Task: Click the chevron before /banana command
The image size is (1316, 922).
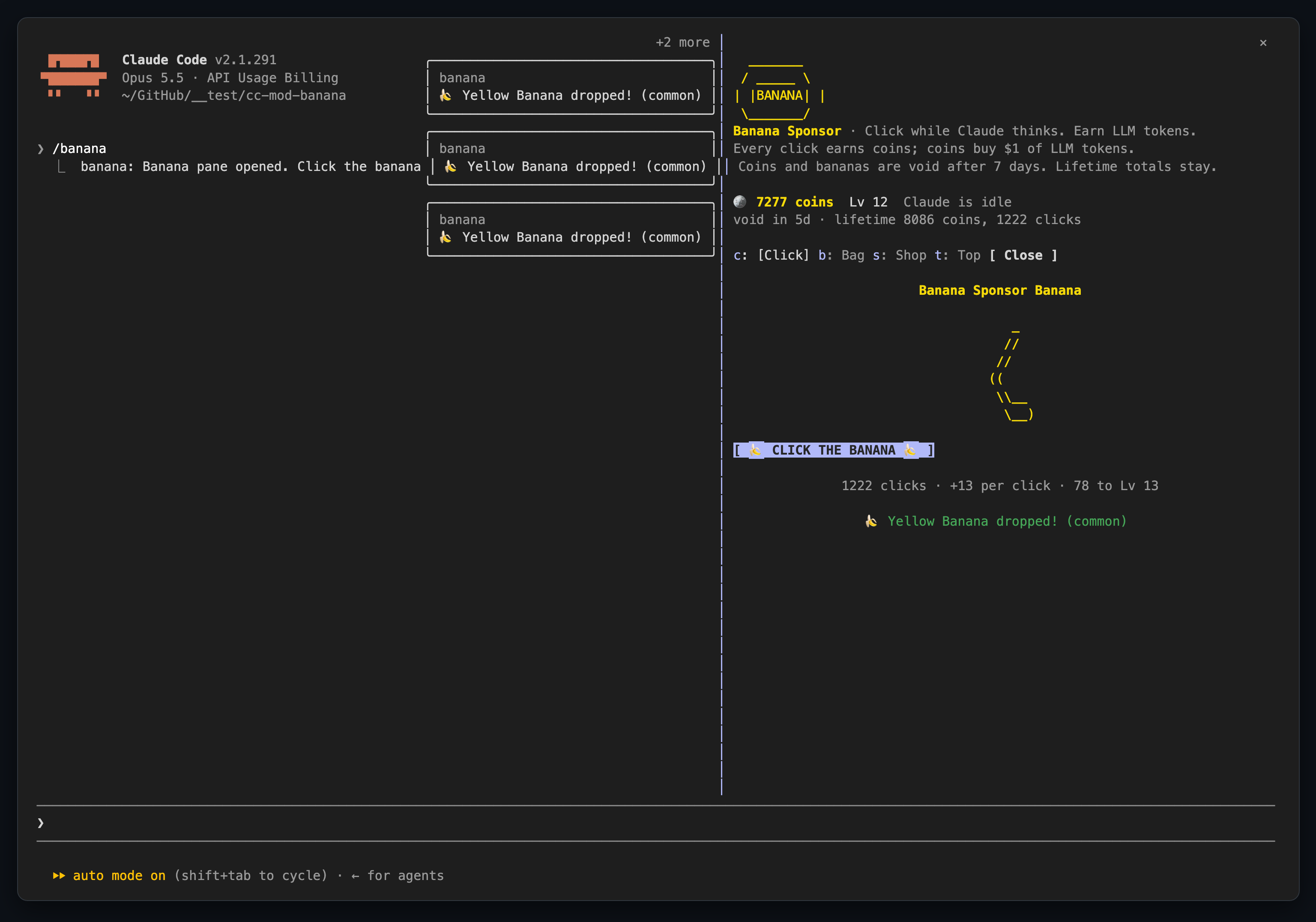Action: tap(41, 149)
